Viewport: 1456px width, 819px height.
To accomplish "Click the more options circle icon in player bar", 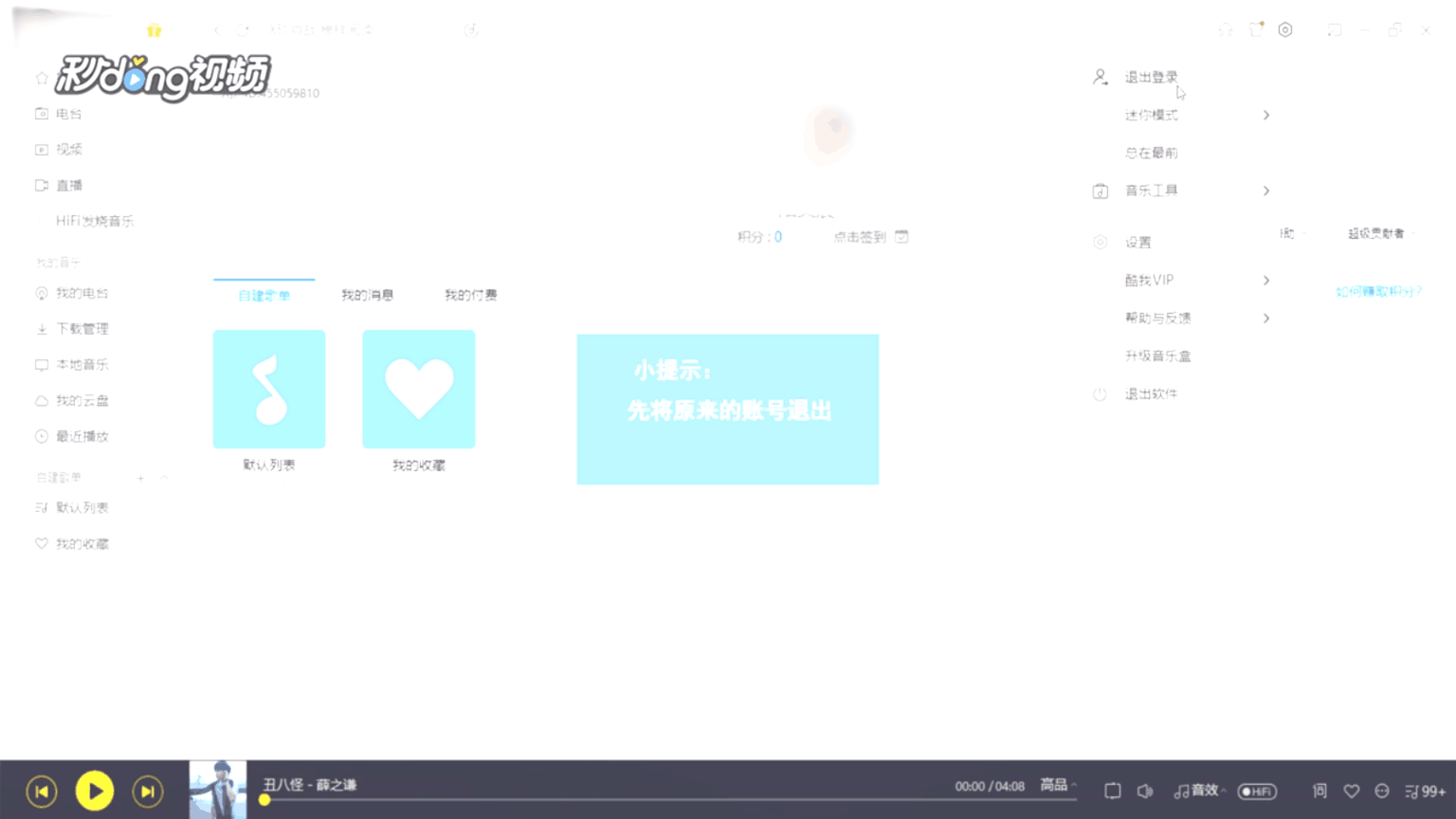I will (1382, 791).
